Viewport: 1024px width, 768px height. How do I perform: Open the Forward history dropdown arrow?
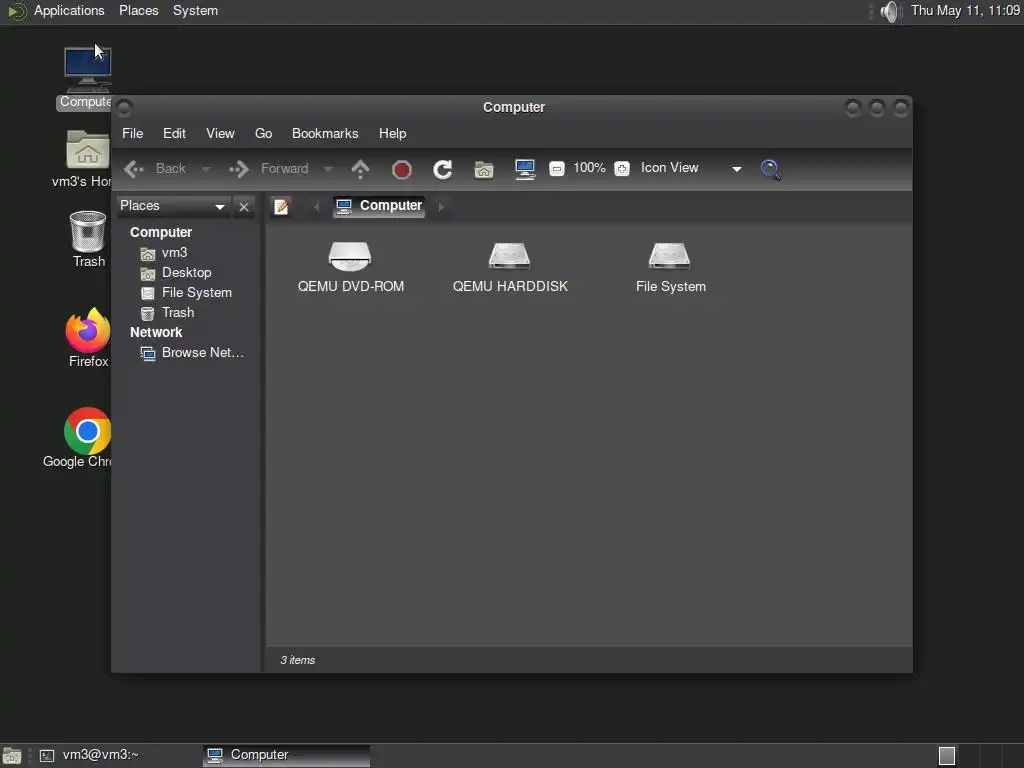coord(328,169)
